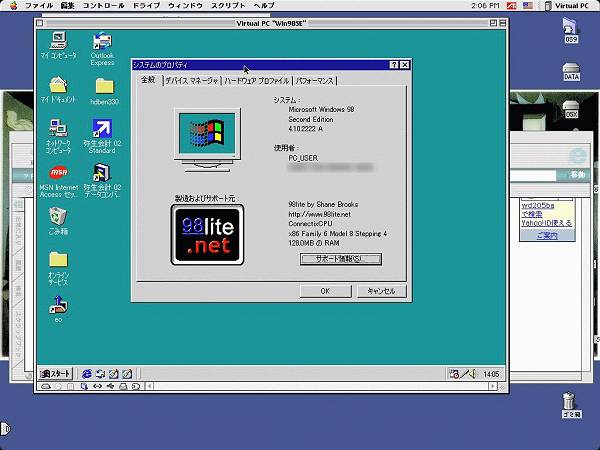This screenshot has width=600, height=450.
Task: Click Virtual PC printer status icon
Action: (x=123, y=386)
